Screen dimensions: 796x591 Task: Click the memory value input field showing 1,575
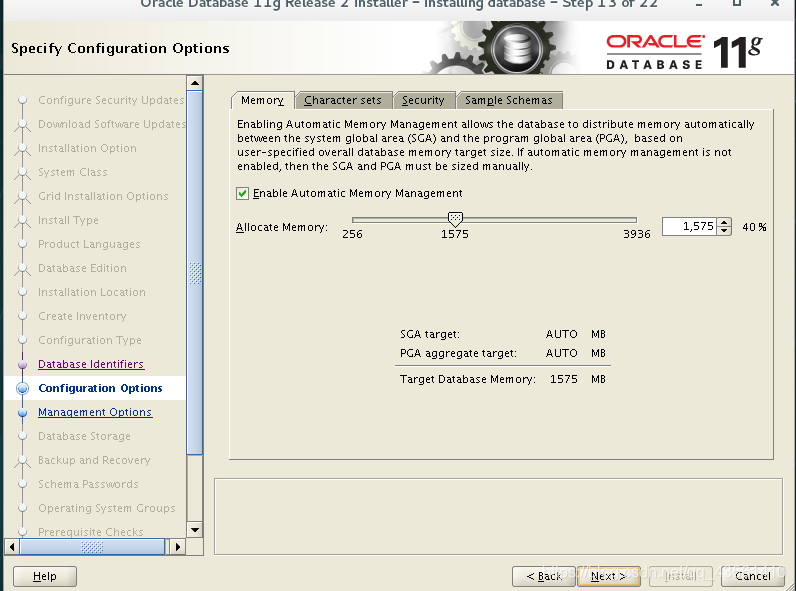coord(689,226)
